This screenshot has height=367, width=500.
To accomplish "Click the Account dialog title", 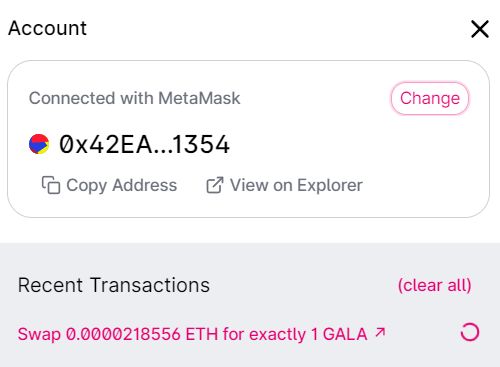I will pos(47,28).
